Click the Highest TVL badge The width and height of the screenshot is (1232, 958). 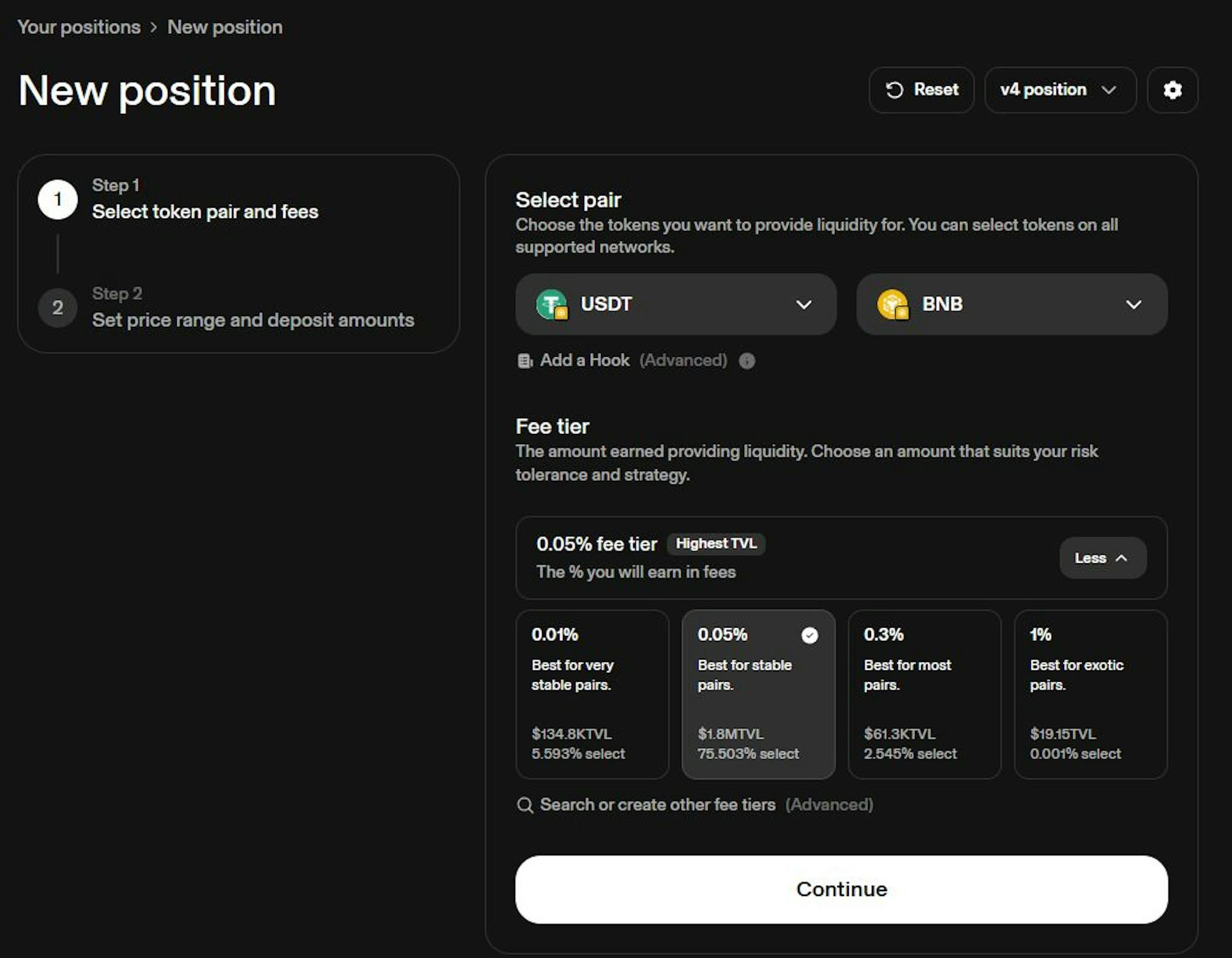716,544
